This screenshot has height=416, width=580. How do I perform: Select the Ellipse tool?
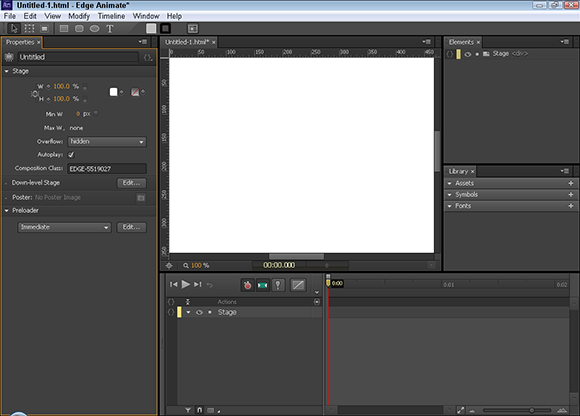(x=94, y=28)
